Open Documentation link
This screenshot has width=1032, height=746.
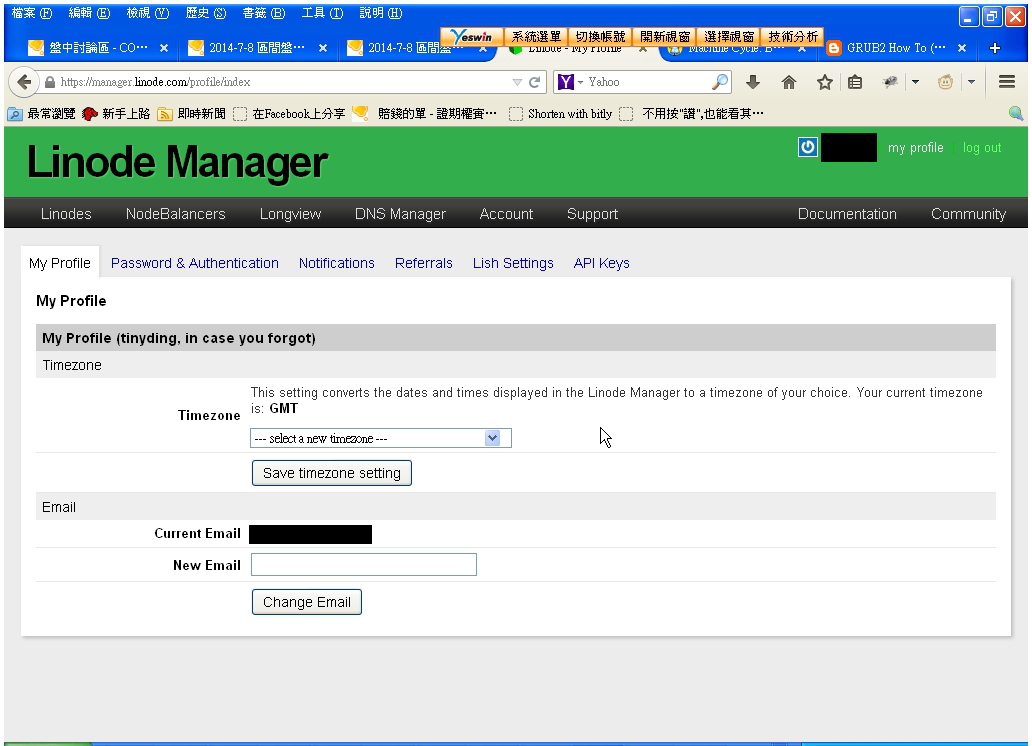(847, 214)
